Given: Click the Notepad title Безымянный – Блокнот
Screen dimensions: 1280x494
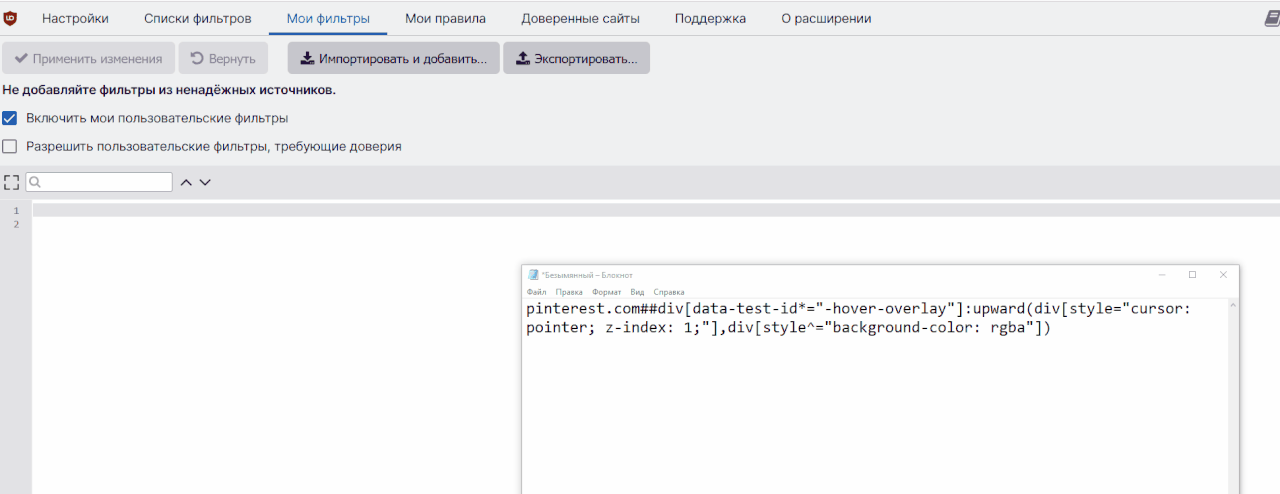Looking at the screenshot, I should [x=587, y=275].
